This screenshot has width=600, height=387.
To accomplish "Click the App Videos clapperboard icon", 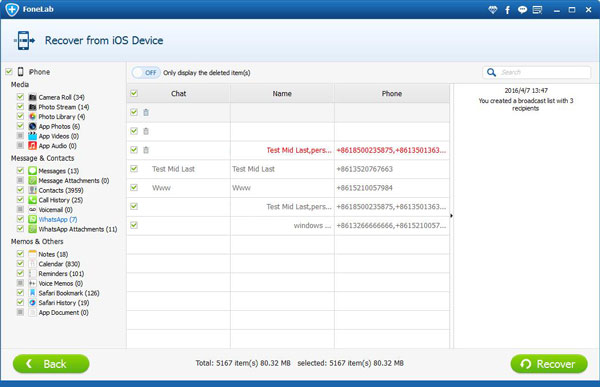I will pyautogui.click(x=33, y=136).
